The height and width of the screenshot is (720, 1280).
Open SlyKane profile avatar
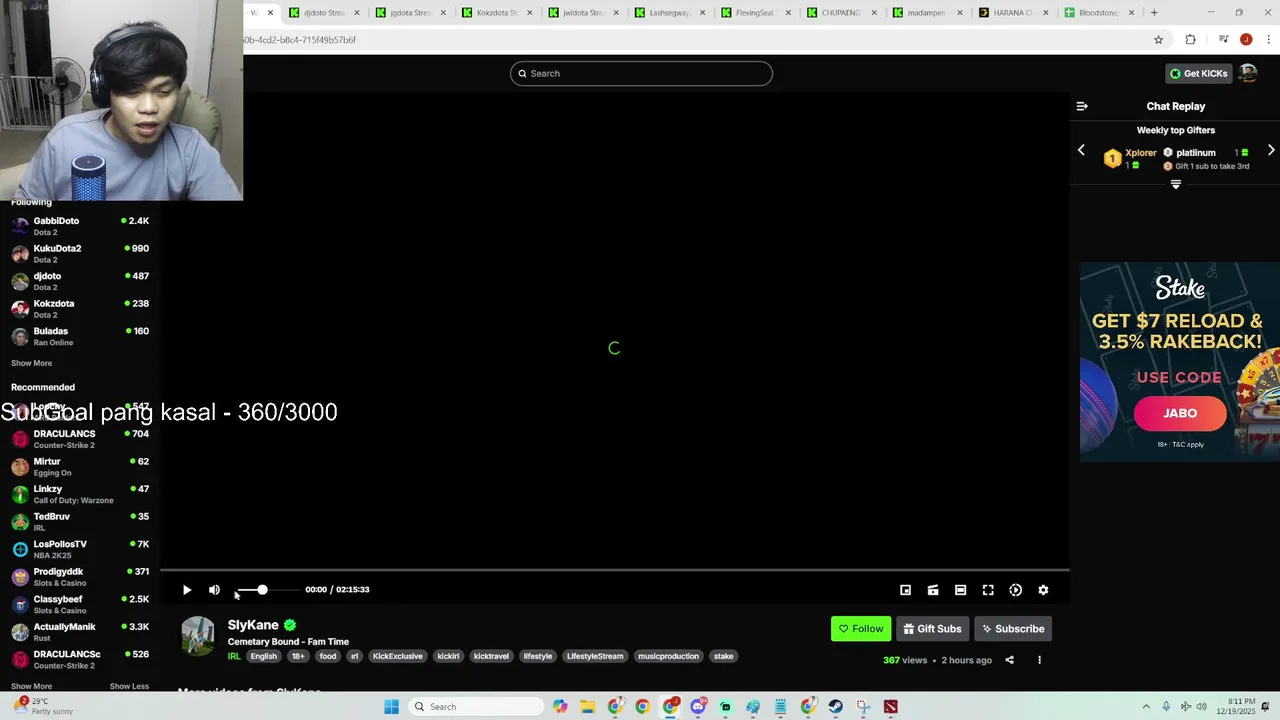[198, 636]
